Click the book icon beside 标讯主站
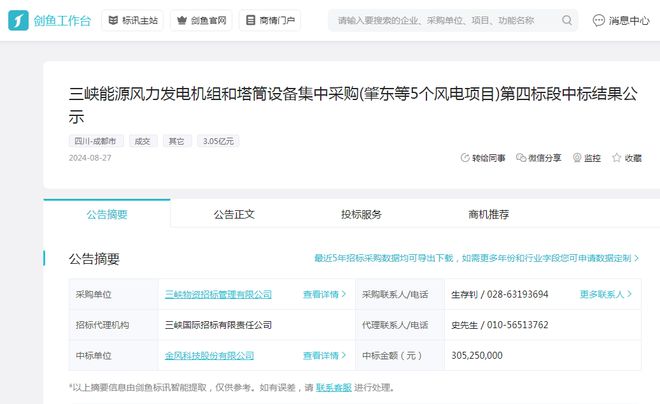Image resolution: width=660 pixels, height=404 pixels. point(113,20)
